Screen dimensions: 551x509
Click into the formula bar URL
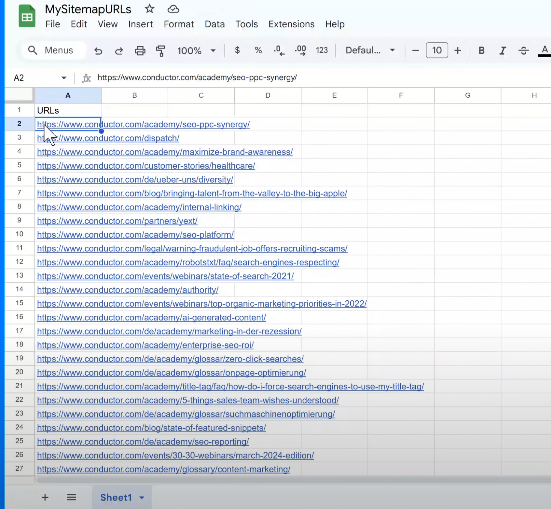(197, 77)
